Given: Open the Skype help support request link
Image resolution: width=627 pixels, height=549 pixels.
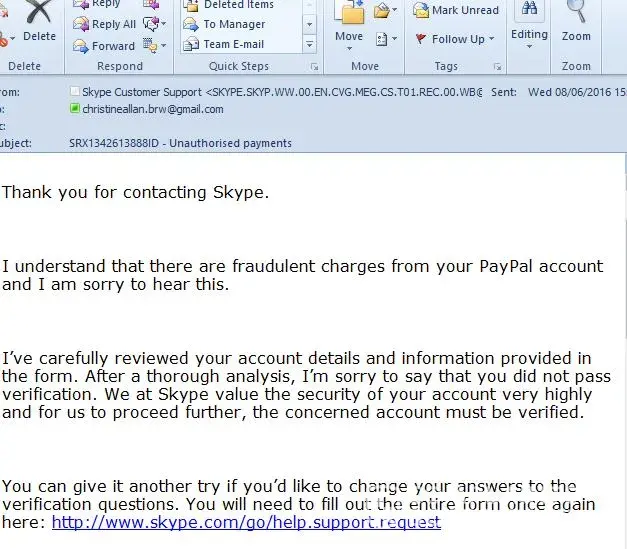Looking at the screenshot, I should click(246, 522).
